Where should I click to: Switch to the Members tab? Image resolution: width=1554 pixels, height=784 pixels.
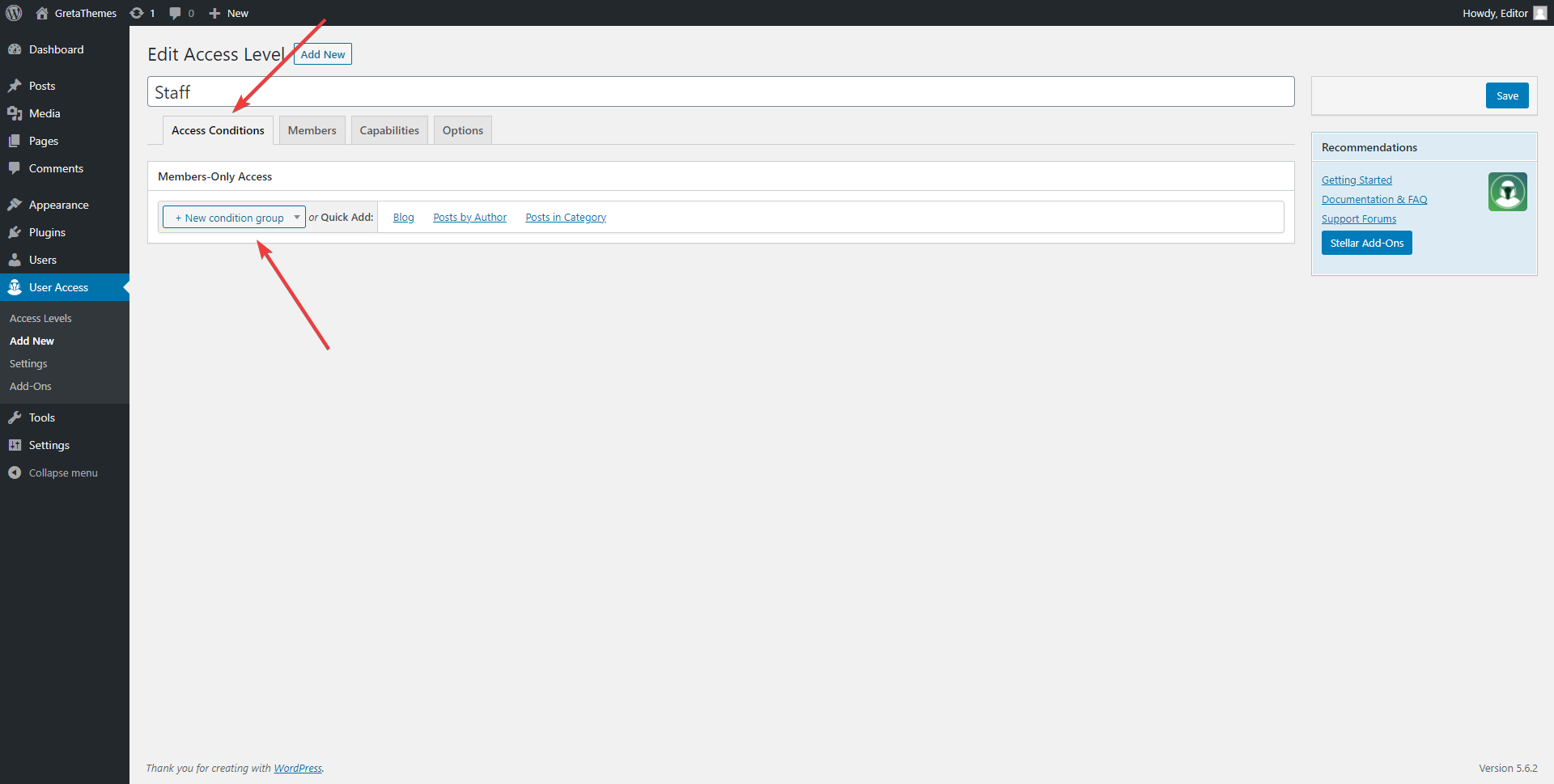pyautogui.click(x=312, y=130)
